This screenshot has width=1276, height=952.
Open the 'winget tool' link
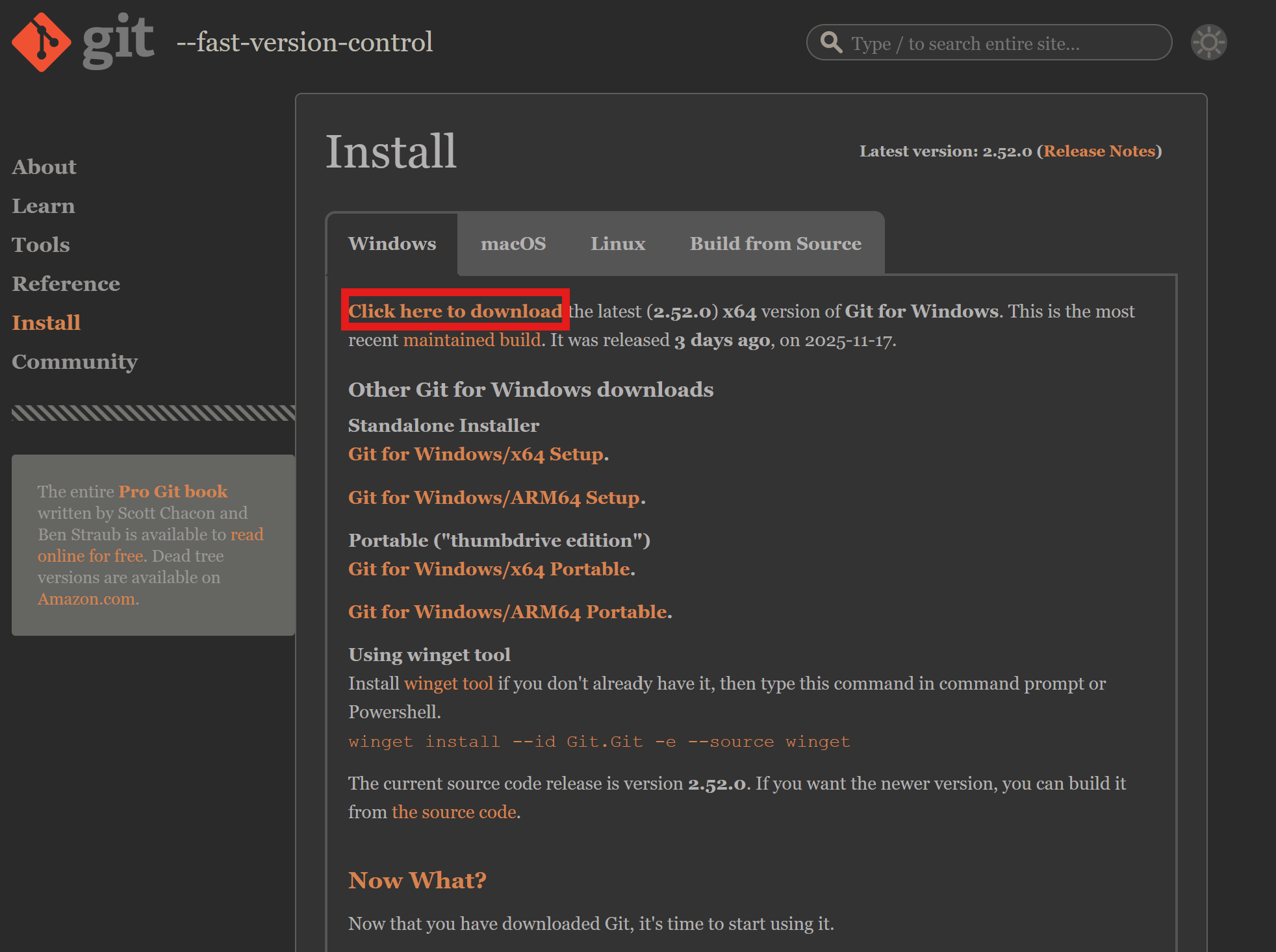click(x=449, y=683)
